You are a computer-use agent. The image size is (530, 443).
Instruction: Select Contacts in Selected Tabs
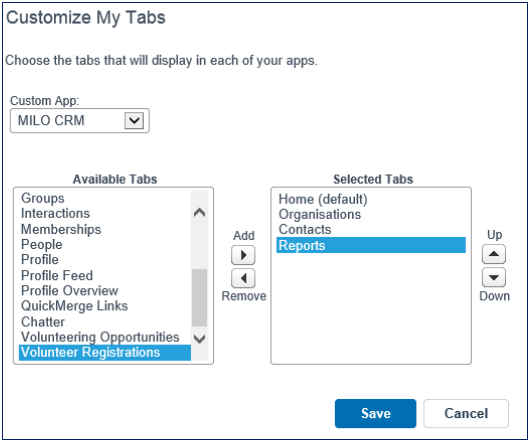[x=305, y=230]
